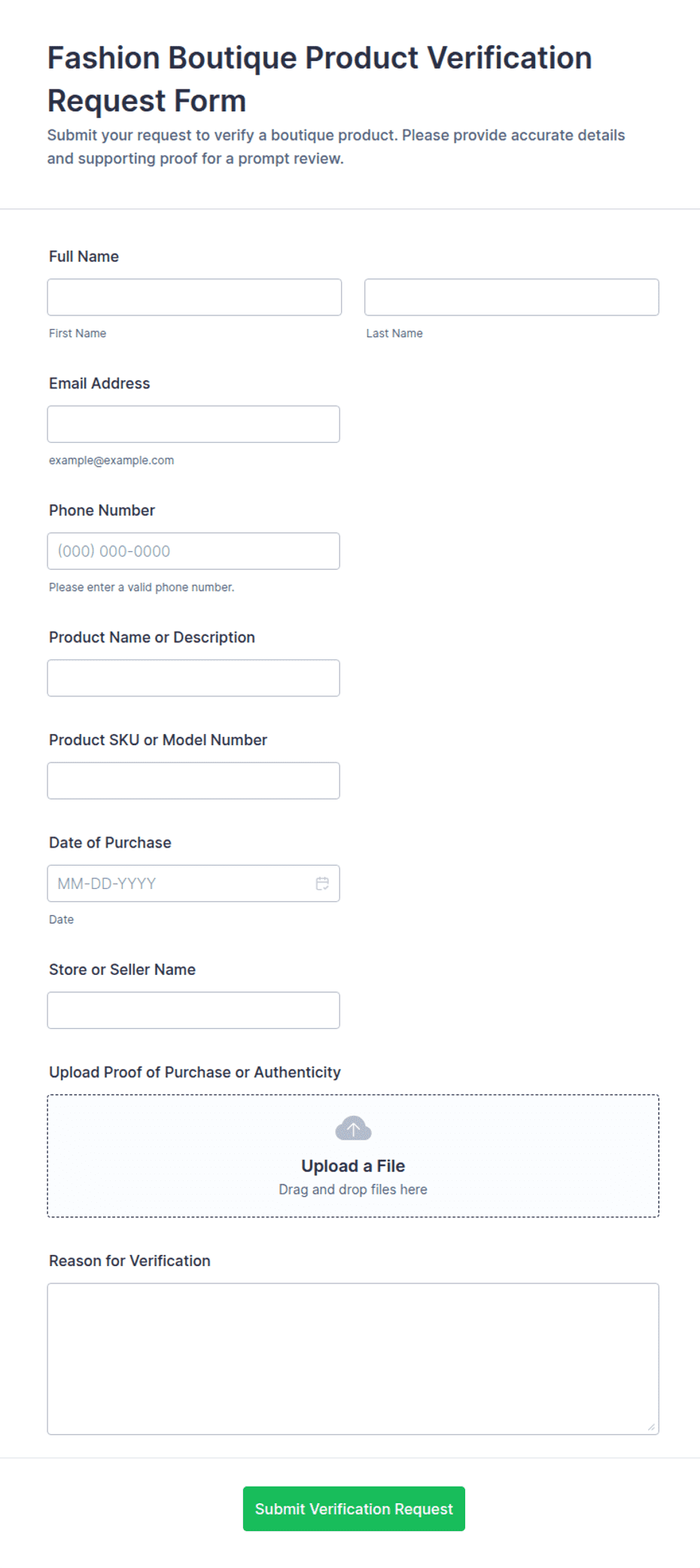Click the Date of Purchase label
This screenshot has width=700, height=1568.
click(x=110, y=843)
